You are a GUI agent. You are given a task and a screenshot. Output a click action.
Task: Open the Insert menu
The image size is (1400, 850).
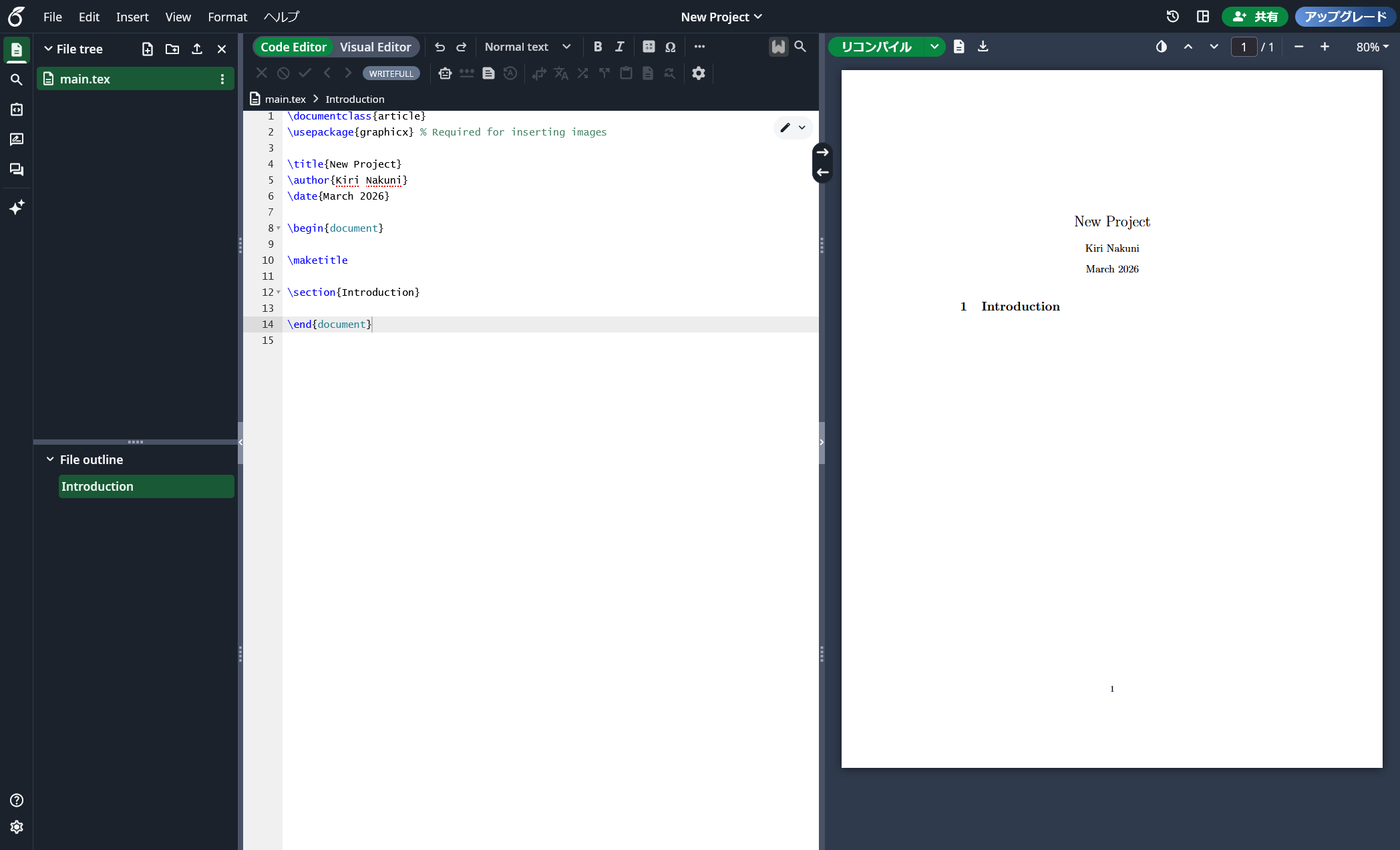[x=132, y=17]
